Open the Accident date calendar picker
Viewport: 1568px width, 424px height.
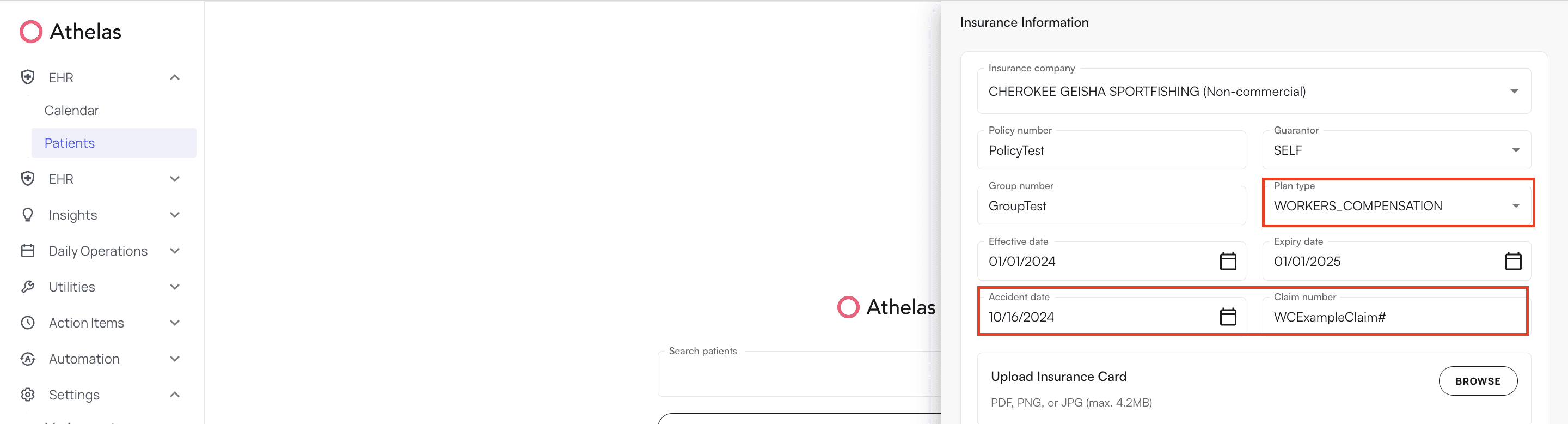(1228, 316)
